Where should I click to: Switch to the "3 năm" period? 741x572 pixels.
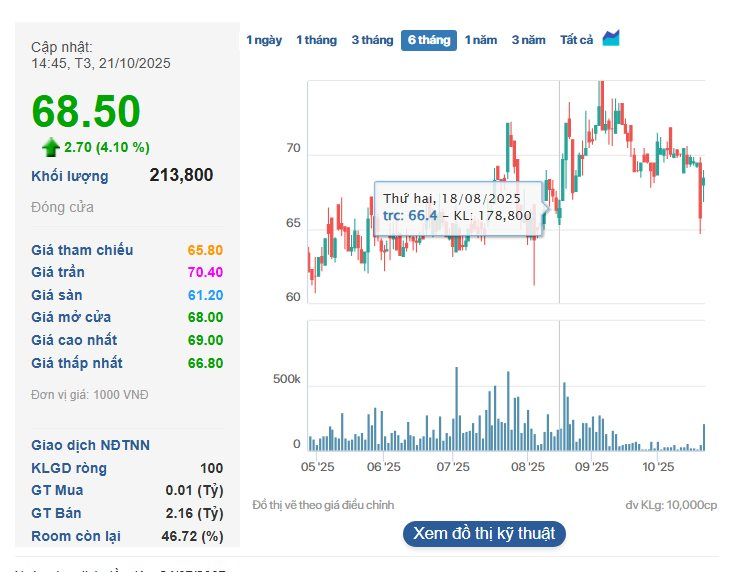pyautogui.click(x=529, y=40)
